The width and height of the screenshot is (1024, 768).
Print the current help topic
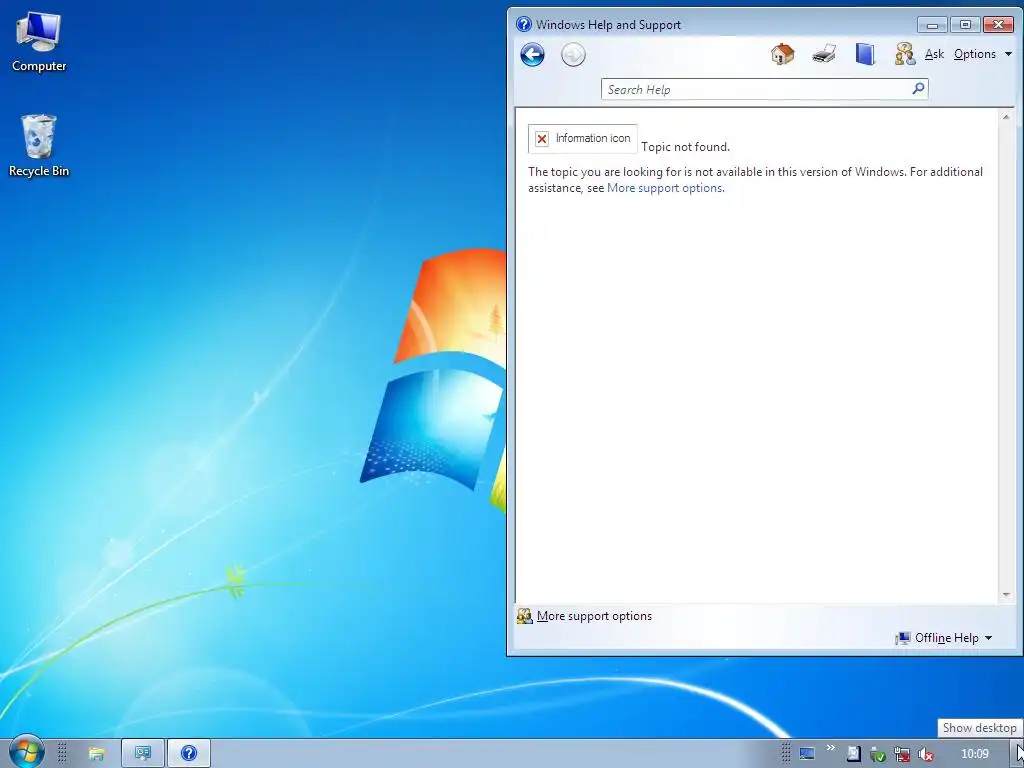[x=824, y=54]
